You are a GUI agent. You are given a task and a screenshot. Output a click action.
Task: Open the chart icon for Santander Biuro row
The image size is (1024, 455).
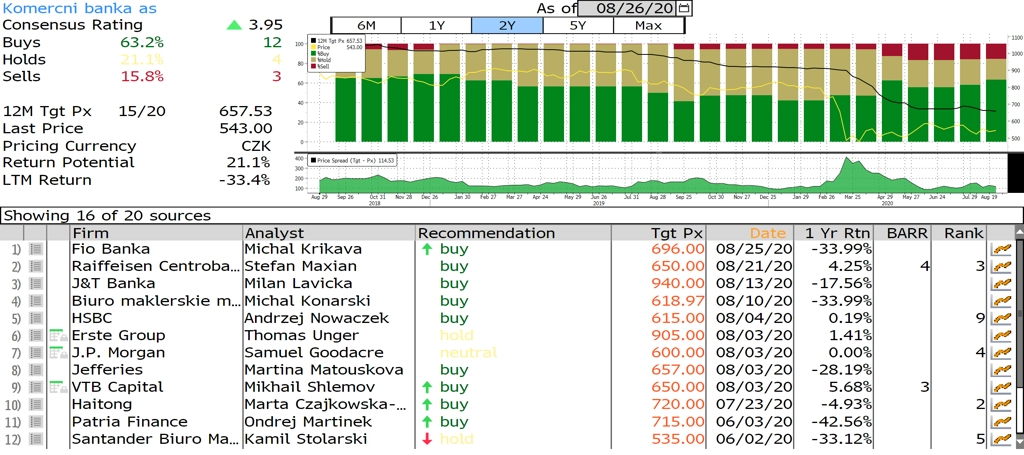click(1000, 439)
